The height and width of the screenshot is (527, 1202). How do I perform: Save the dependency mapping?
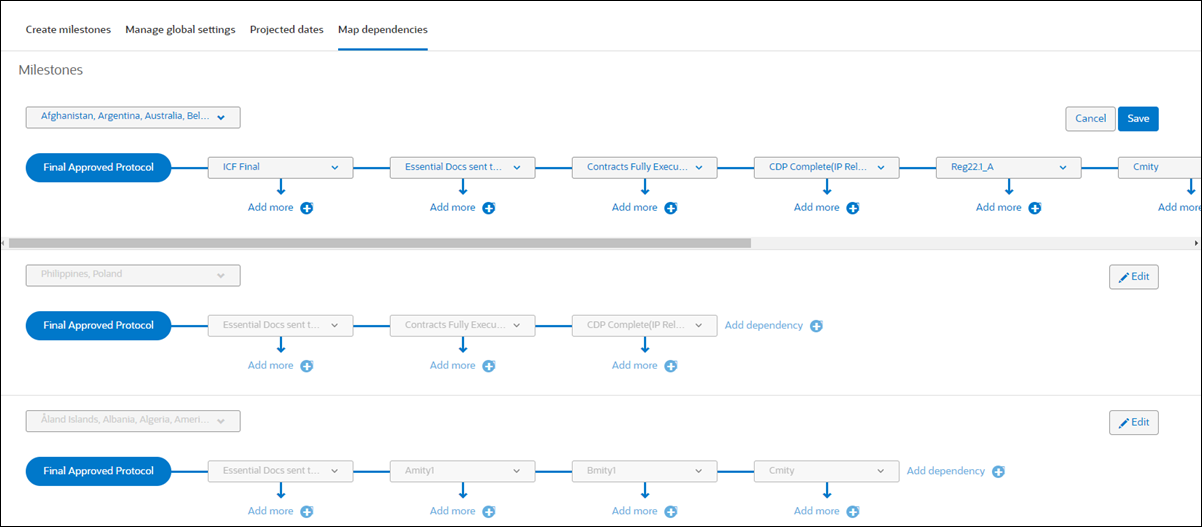click(1138, 118)
